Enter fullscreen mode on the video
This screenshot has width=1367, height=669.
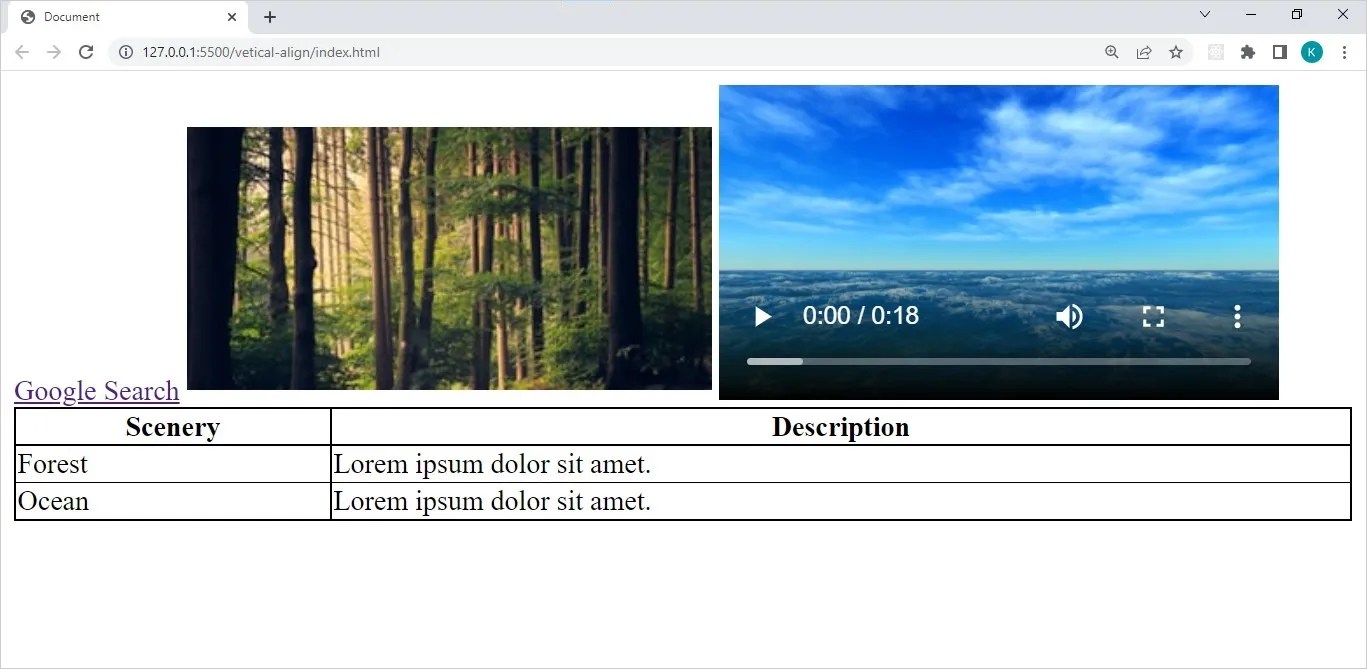1152,316
